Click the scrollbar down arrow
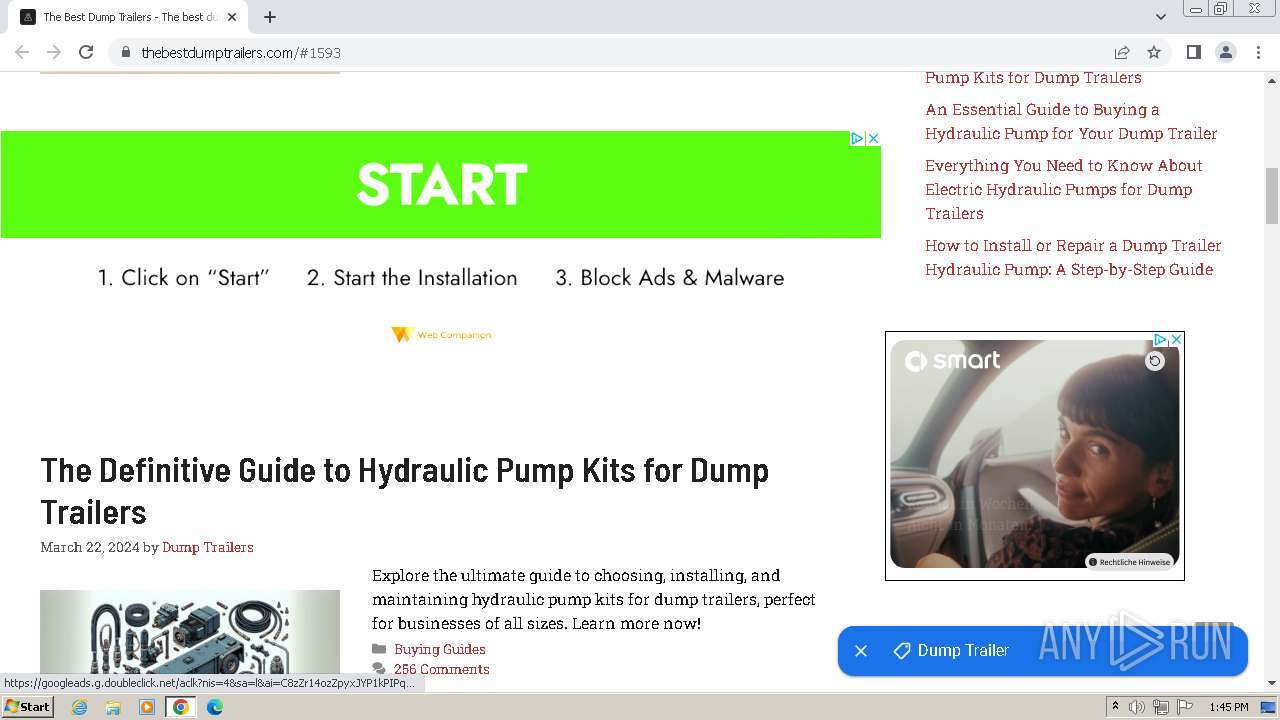Image resolution: width=1280 pixels, height=720 pixels. tap(1272, 683)
